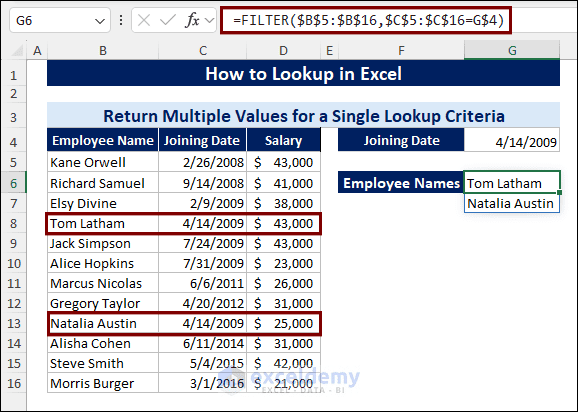Select cell Marcus Nicolas

(103, 283)
